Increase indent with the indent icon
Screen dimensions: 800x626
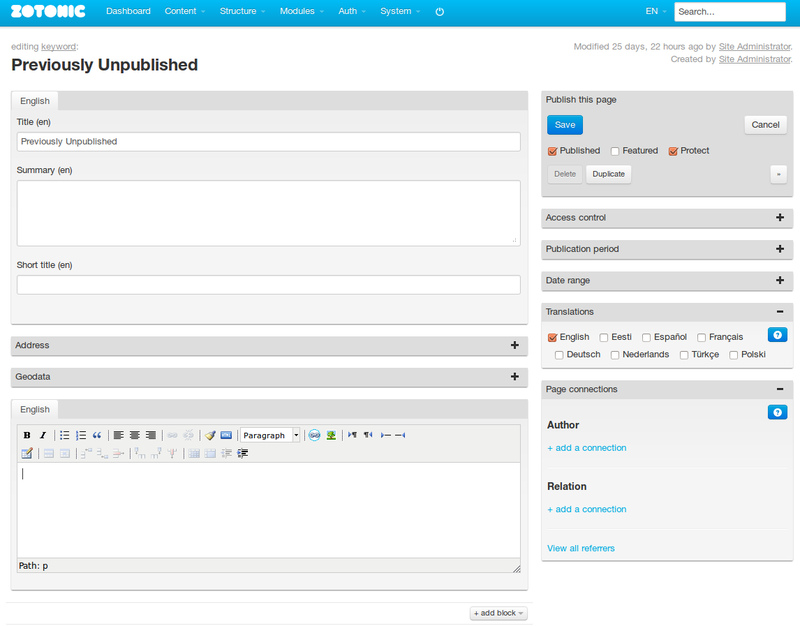tap(243, 453)
